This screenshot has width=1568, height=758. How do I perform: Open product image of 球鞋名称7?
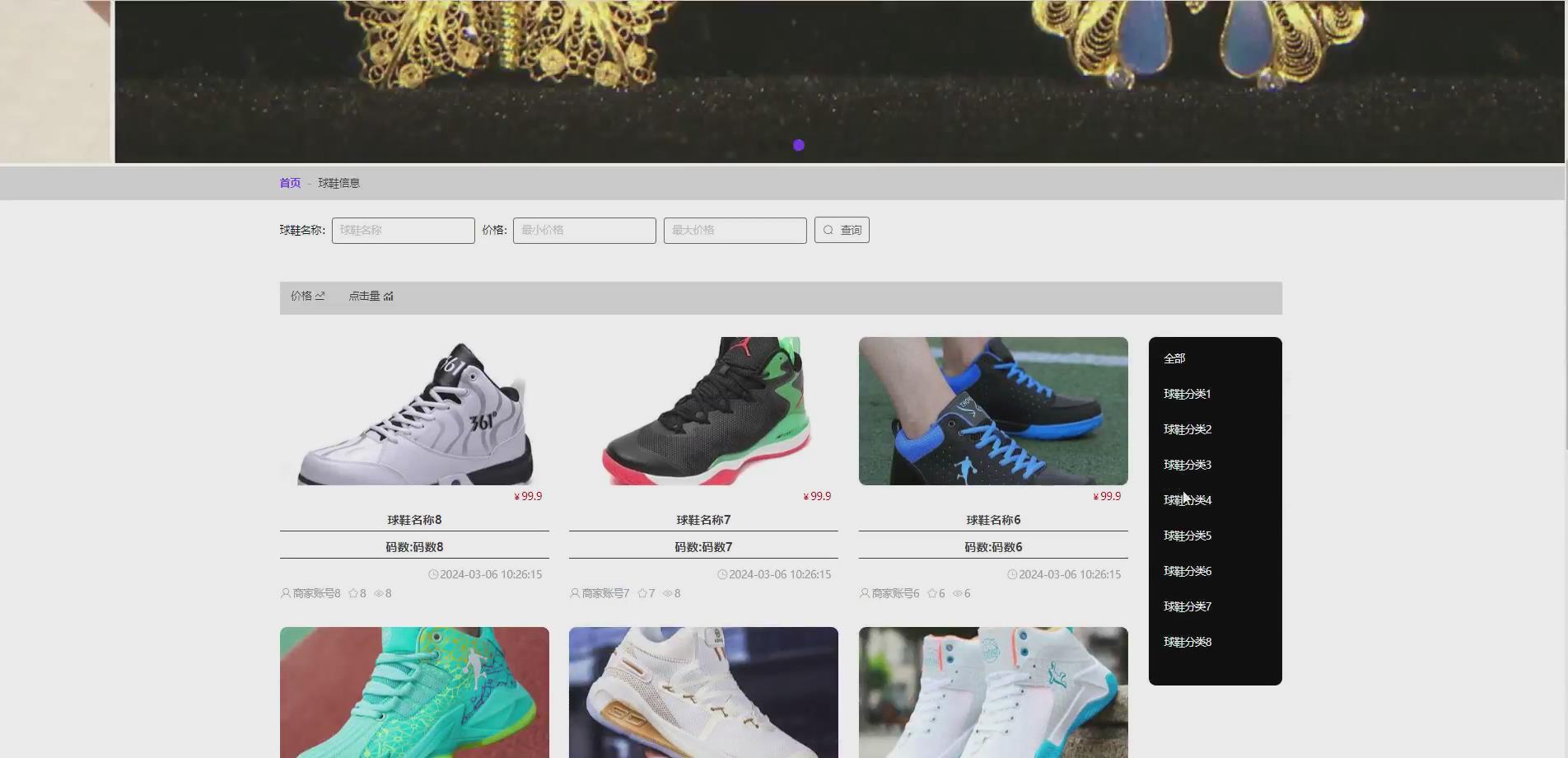click(702, 409)
